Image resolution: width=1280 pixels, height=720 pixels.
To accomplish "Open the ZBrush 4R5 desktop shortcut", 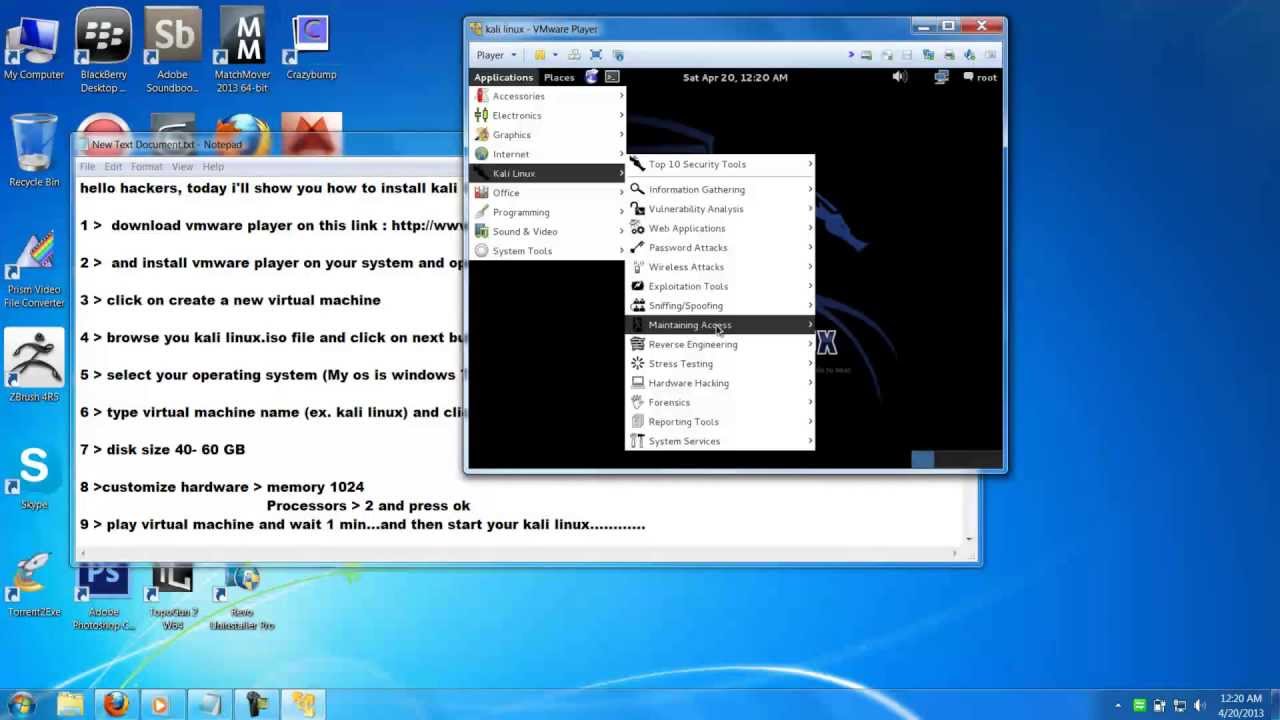I will coord(34,365).
